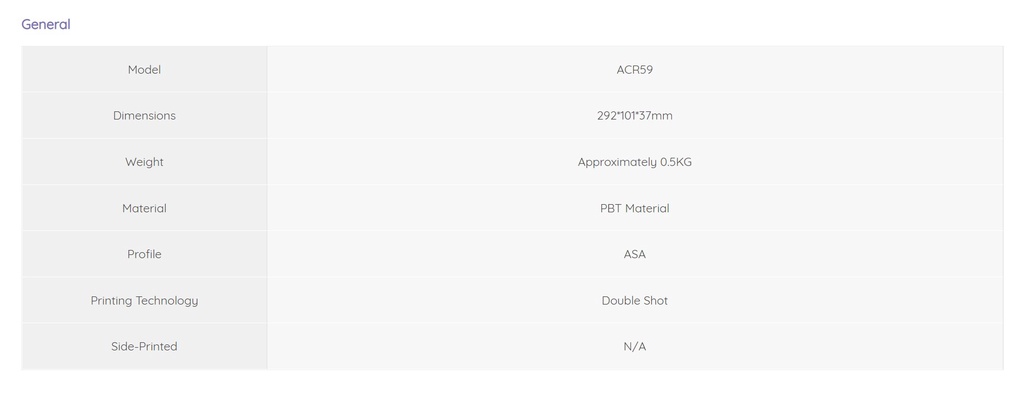Click '292' at start of dimensions value
The image size is (1024, 405).
point(607,116)
